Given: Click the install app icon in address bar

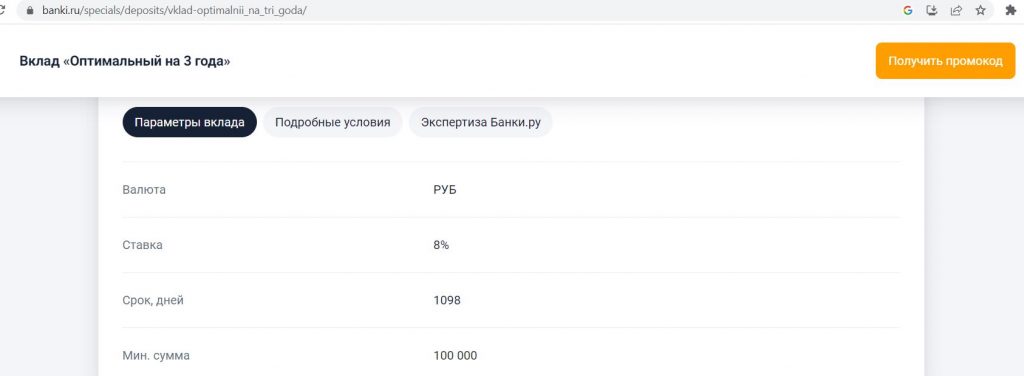Looking at the screenshot, I should 932,10.
